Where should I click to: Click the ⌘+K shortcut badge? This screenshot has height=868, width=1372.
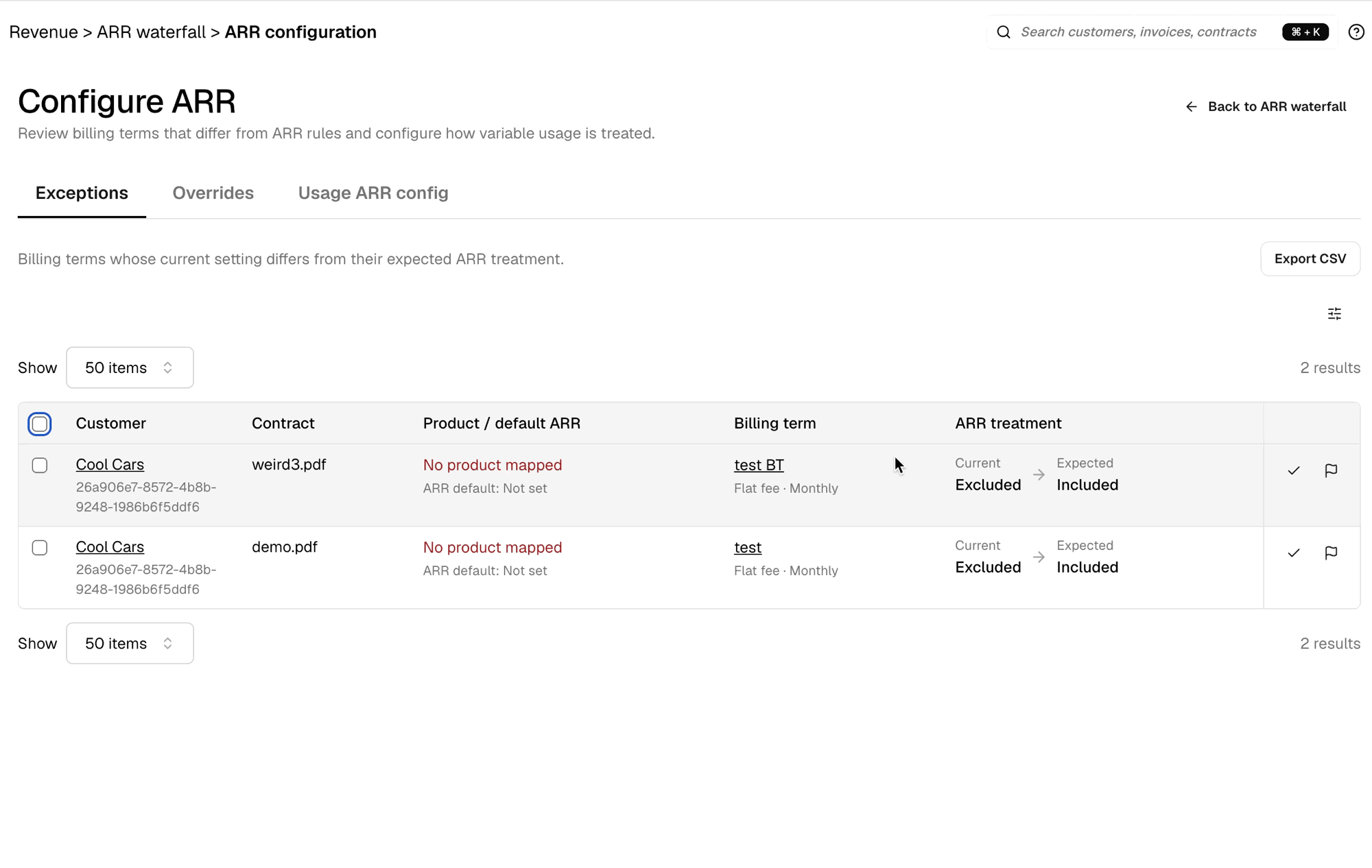1305,32
